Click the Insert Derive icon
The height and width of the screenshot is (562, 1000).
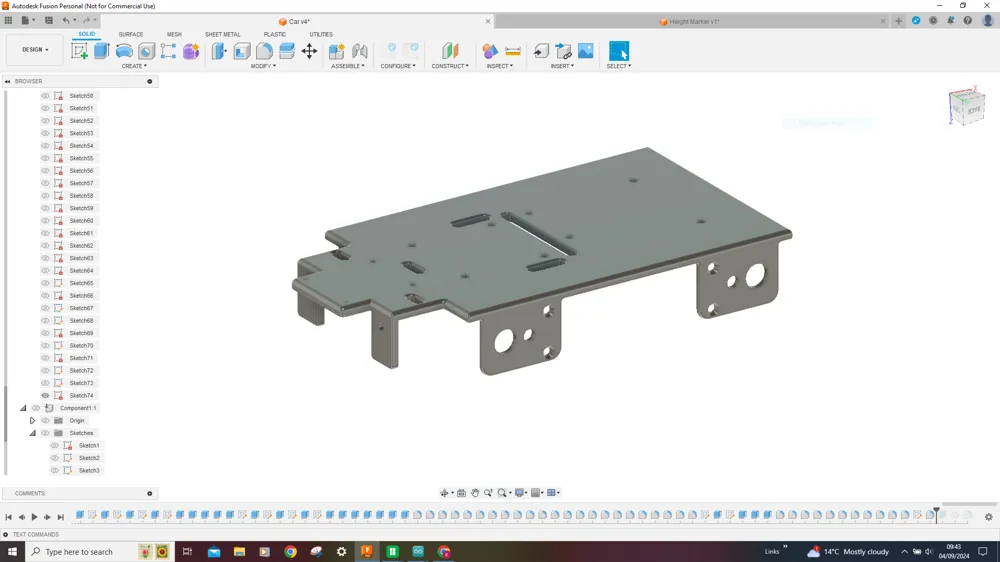pyautogui.click(x=541, y=51)
